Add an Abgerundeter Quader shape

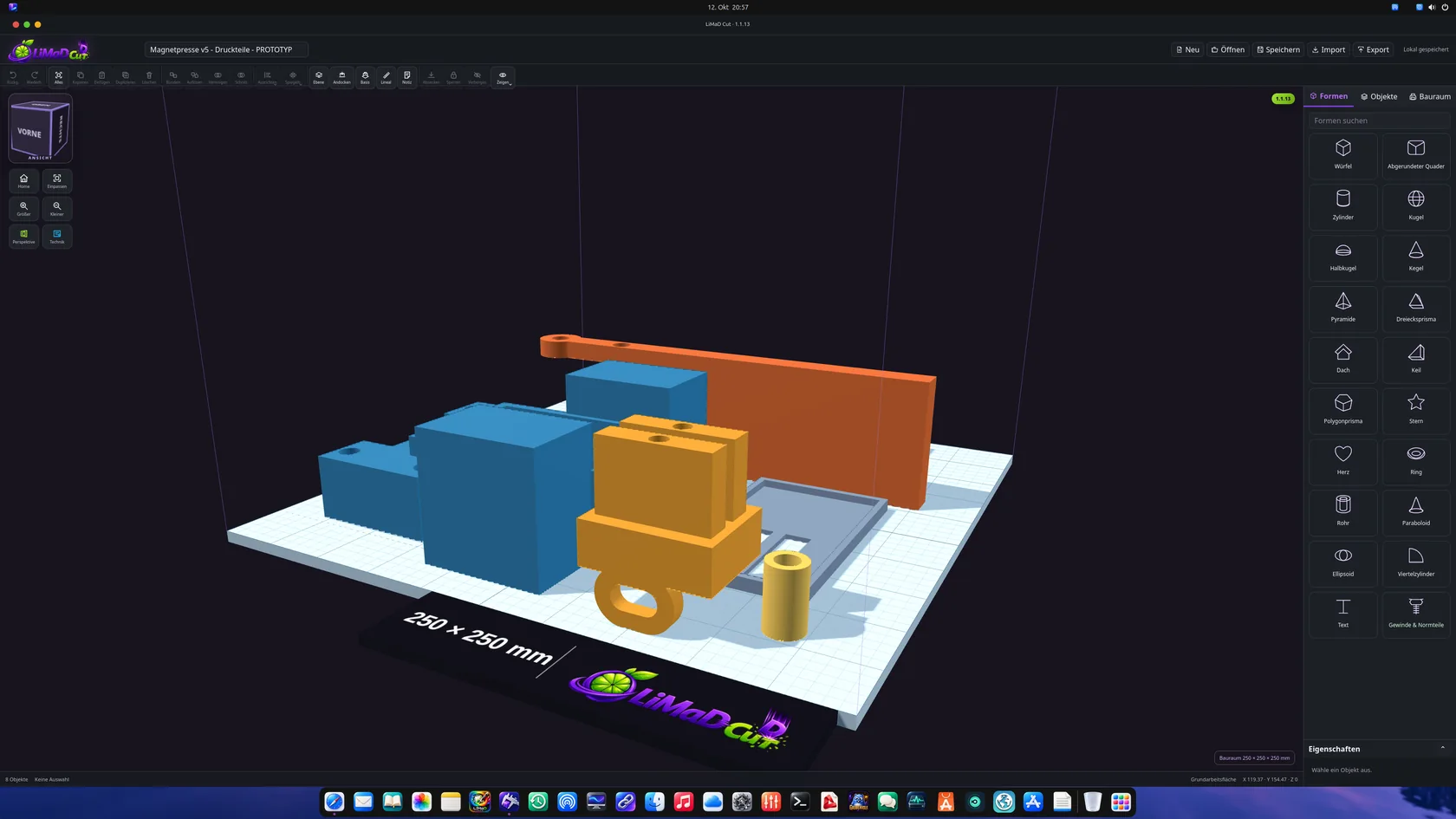click(x=1415, y=154)
